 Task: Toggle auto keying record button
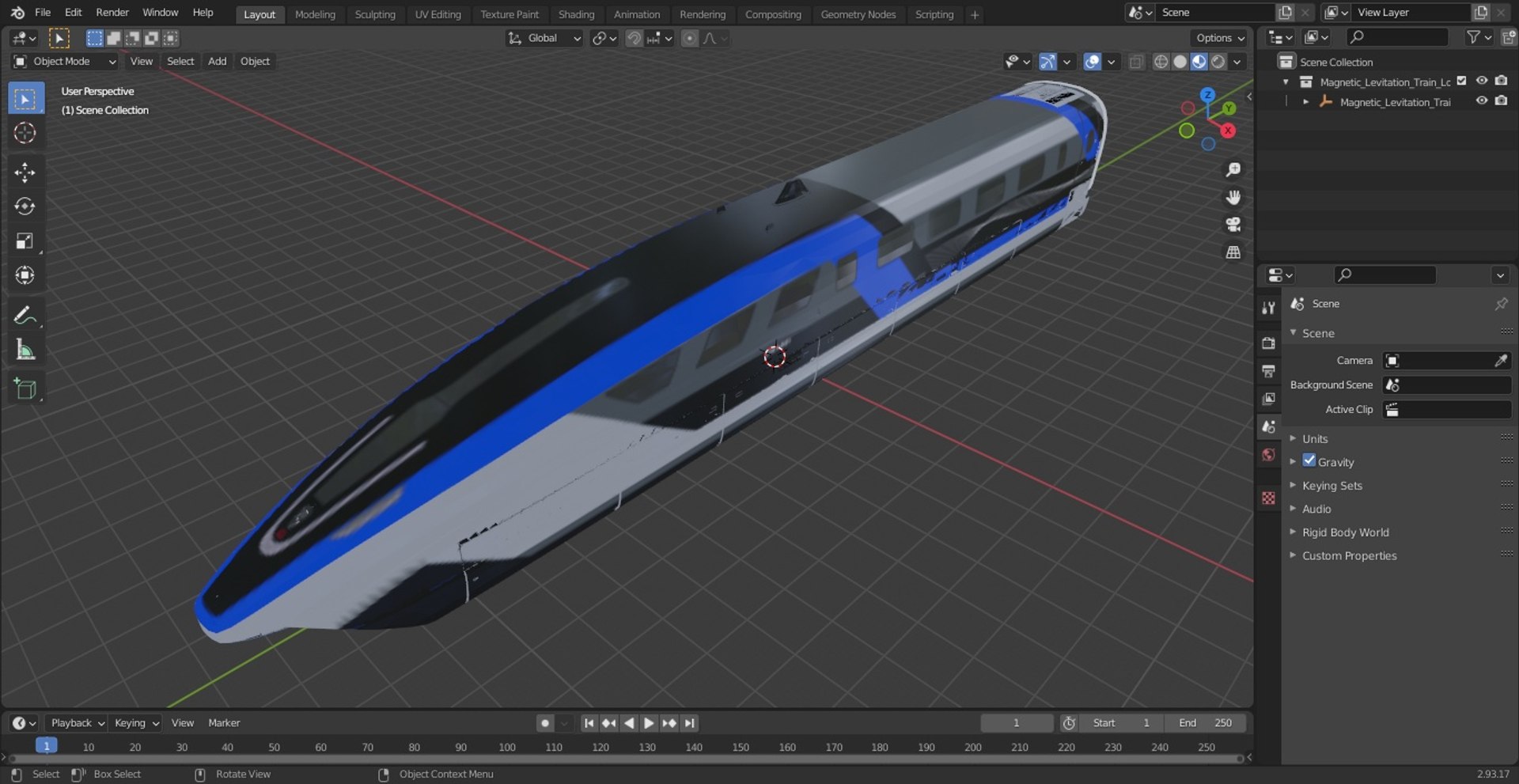(x=544, y=723)
